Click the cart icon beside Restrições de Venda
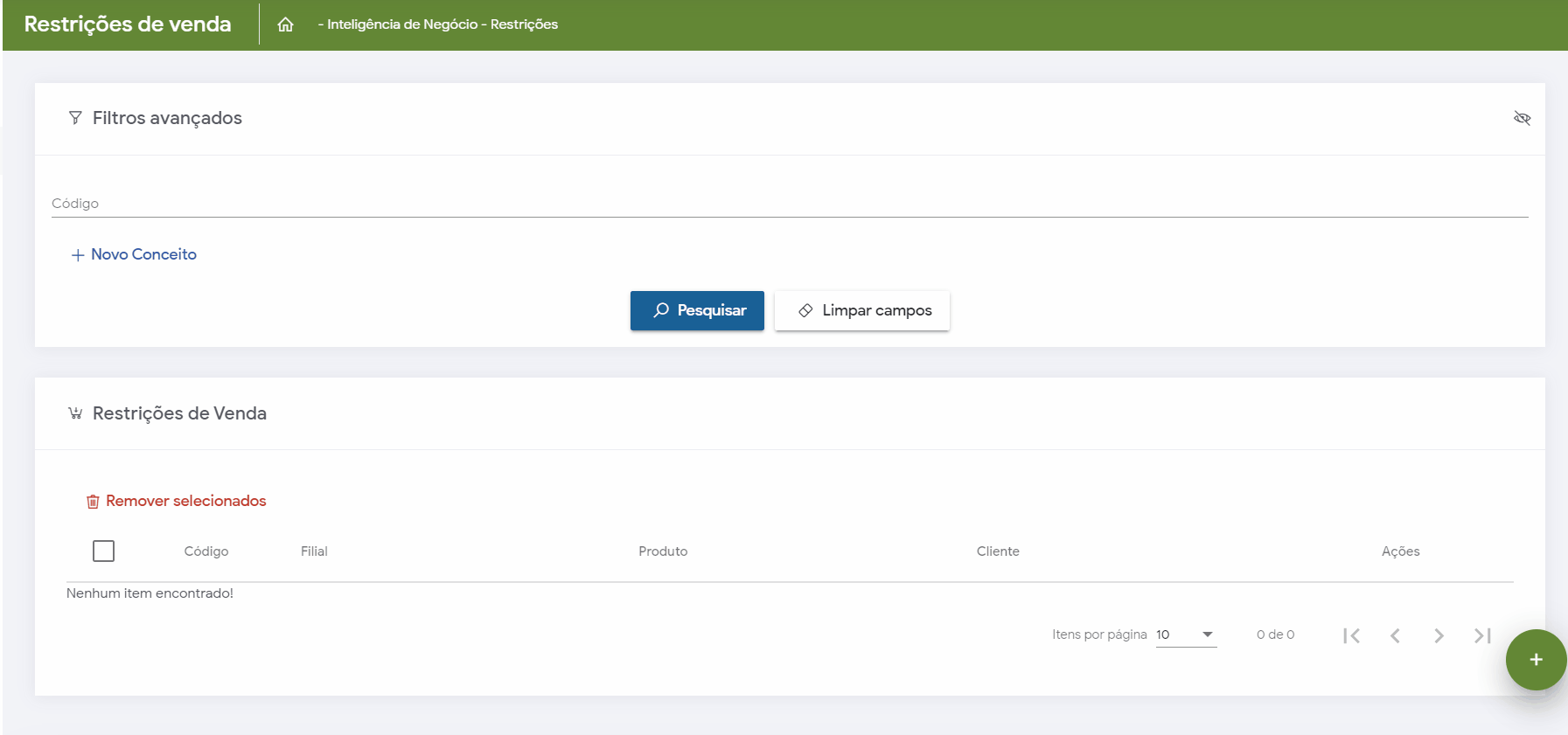 click(x=75, y=413)
